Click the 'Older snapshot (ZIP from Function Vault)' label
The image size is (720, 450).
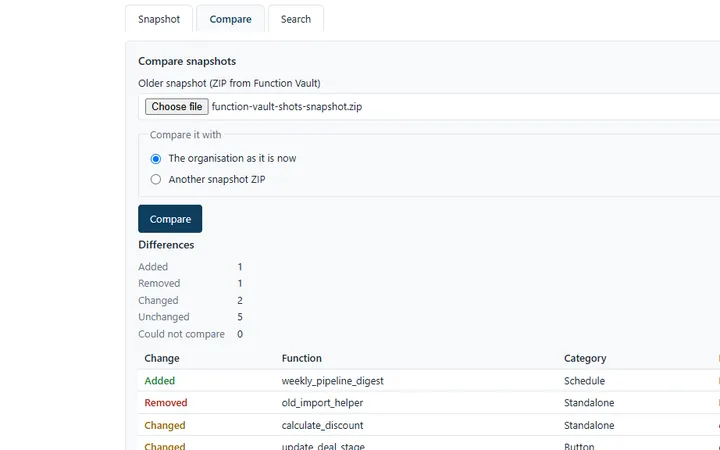click(x=229, y=83)
